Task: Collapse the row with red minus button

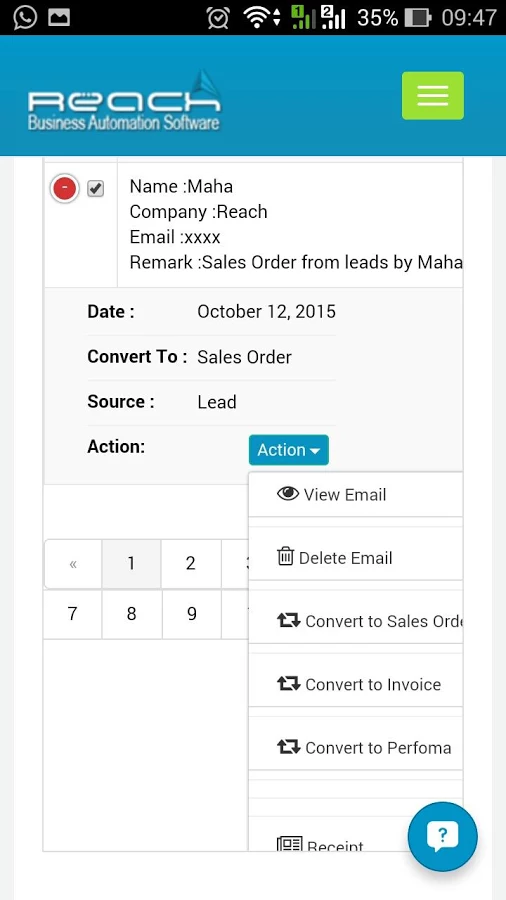Action: [64, 188]
